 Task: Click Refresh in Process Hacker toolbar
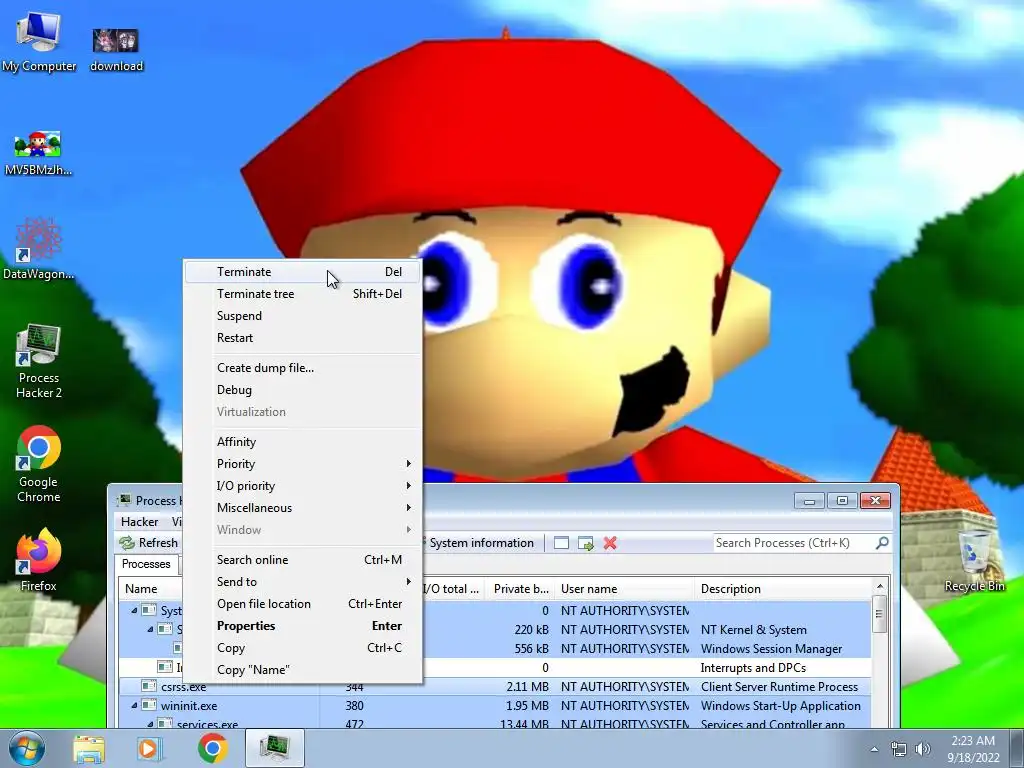click(148, 543)
